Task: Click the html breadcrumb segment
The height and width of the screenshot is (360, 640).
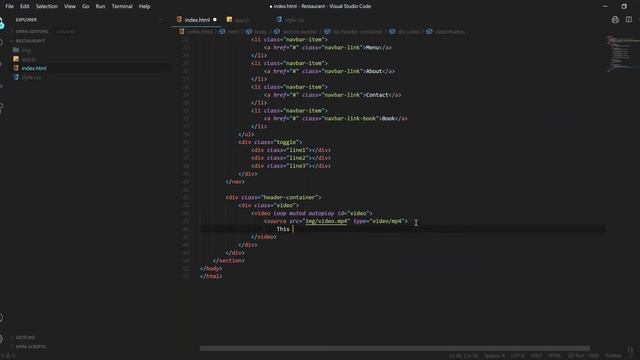Action: click(233, 31)
